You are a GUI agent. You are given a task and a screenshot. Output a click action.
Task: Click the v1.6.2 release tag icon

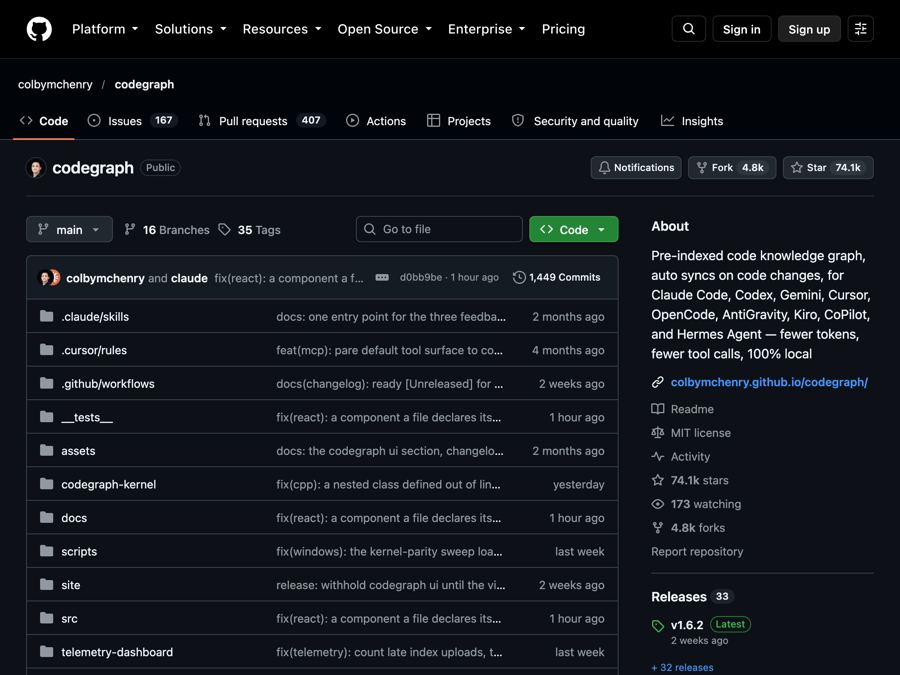[658, 625]
